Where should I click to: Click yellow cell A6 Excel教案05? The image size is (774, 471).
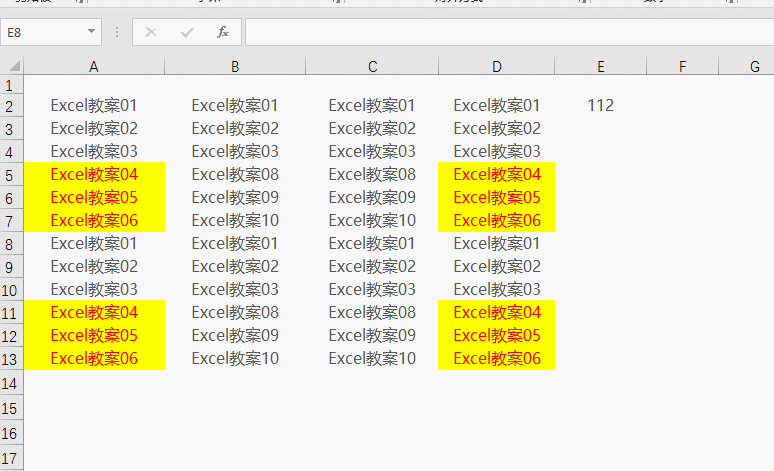[94, 197]
